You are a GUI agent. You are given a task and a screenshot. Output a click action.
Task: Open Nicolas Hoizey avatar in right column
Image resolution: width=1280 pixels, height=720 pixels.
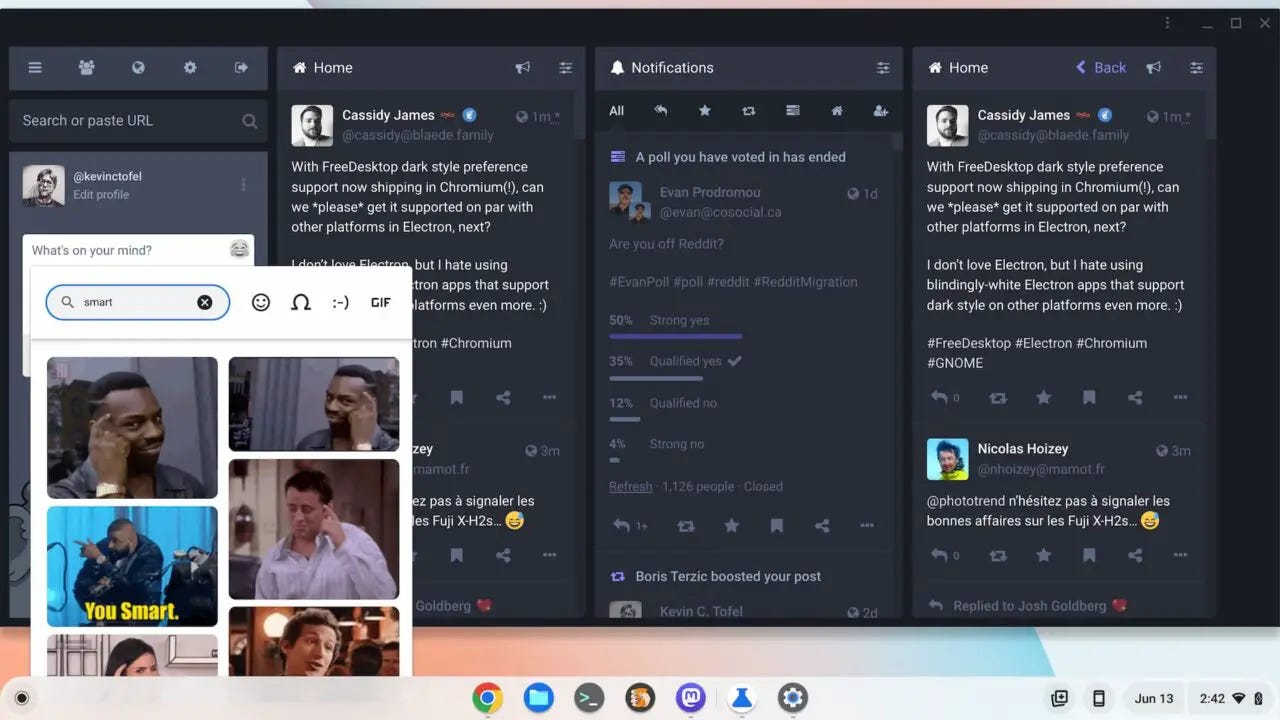pos(947,459)
